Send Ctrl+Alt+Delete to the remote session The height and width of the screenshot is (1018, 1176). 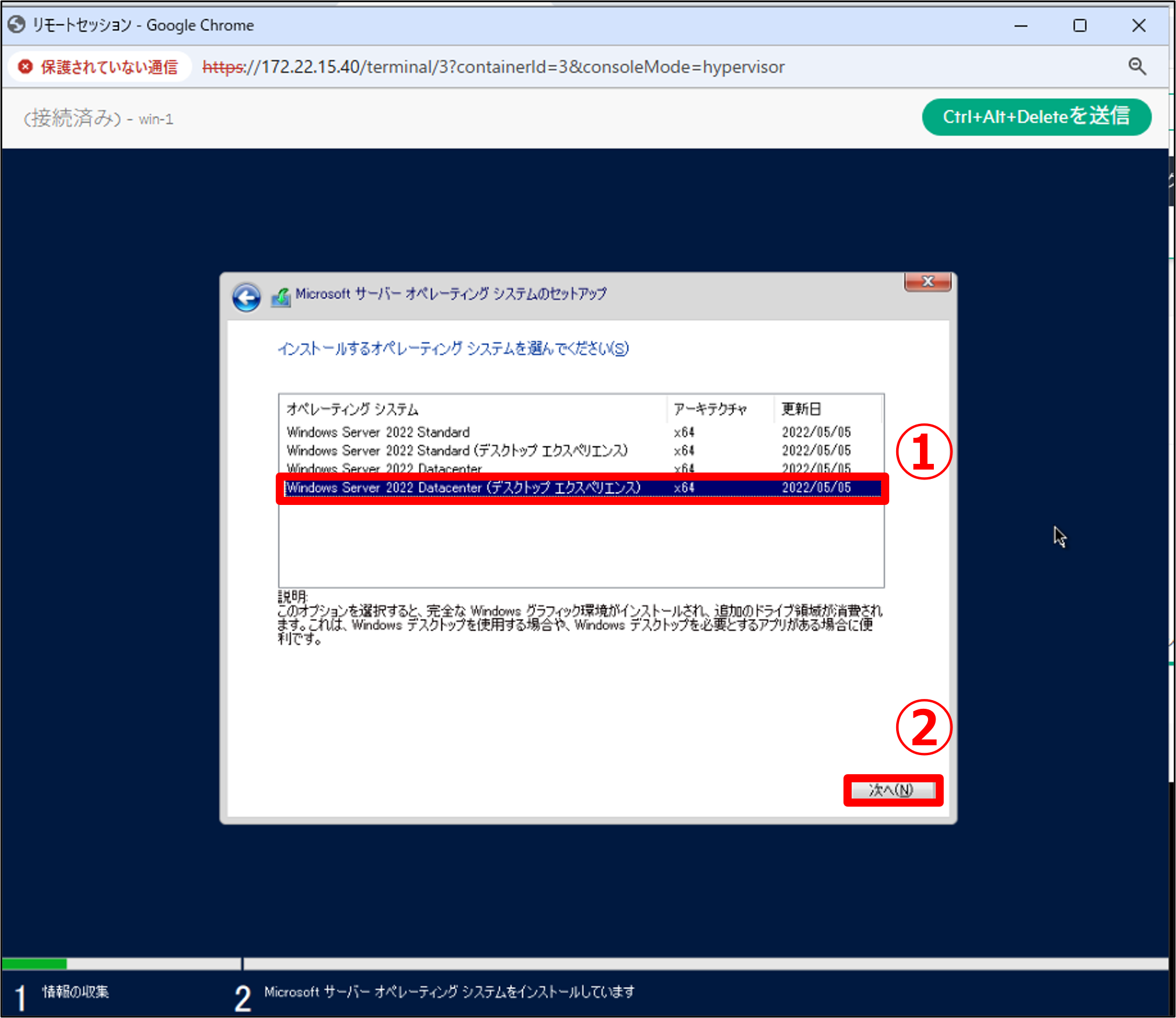tap(1036, 117)
